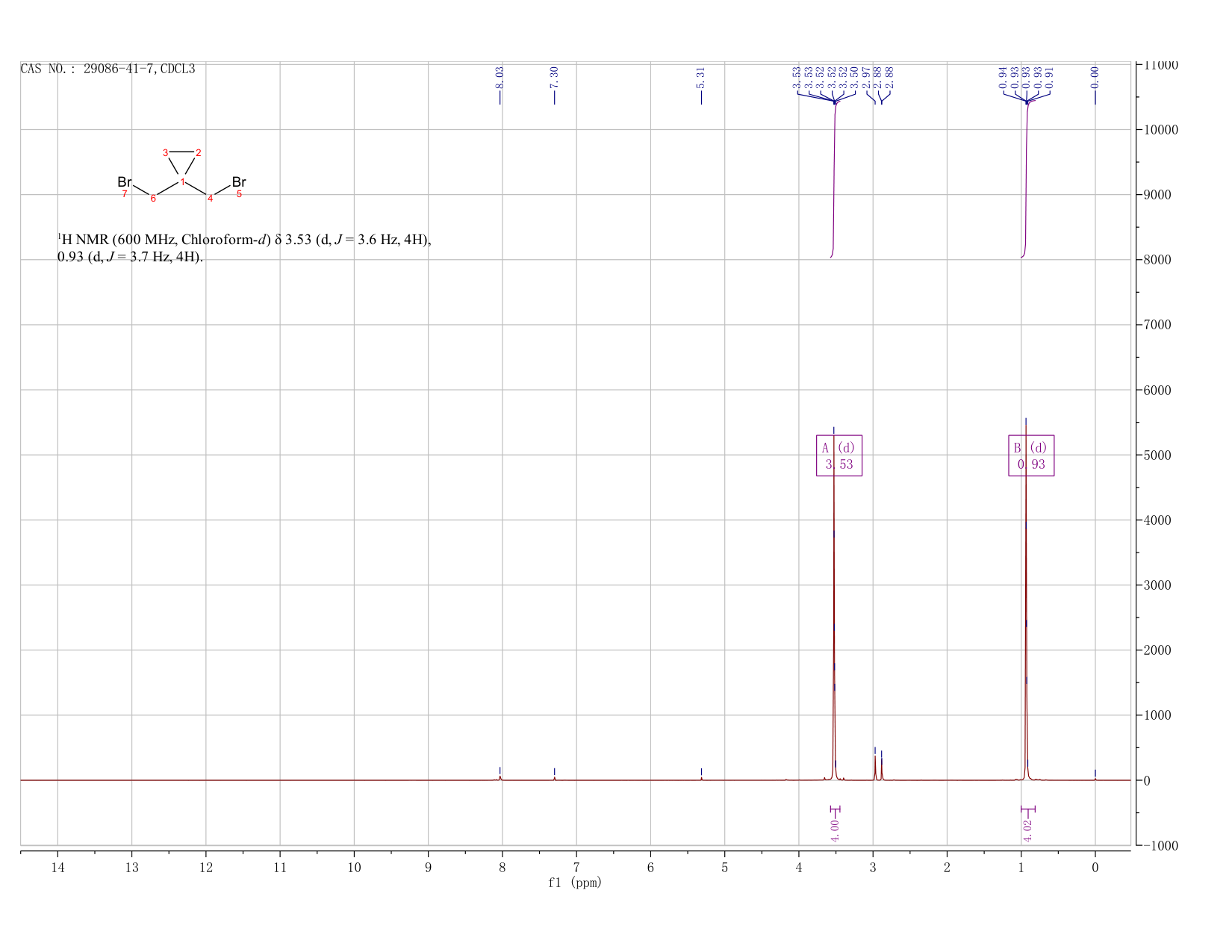Select the 4.02 integral value label
This screenshot has height=952, width=1232.
click(x=1027, y=830)
